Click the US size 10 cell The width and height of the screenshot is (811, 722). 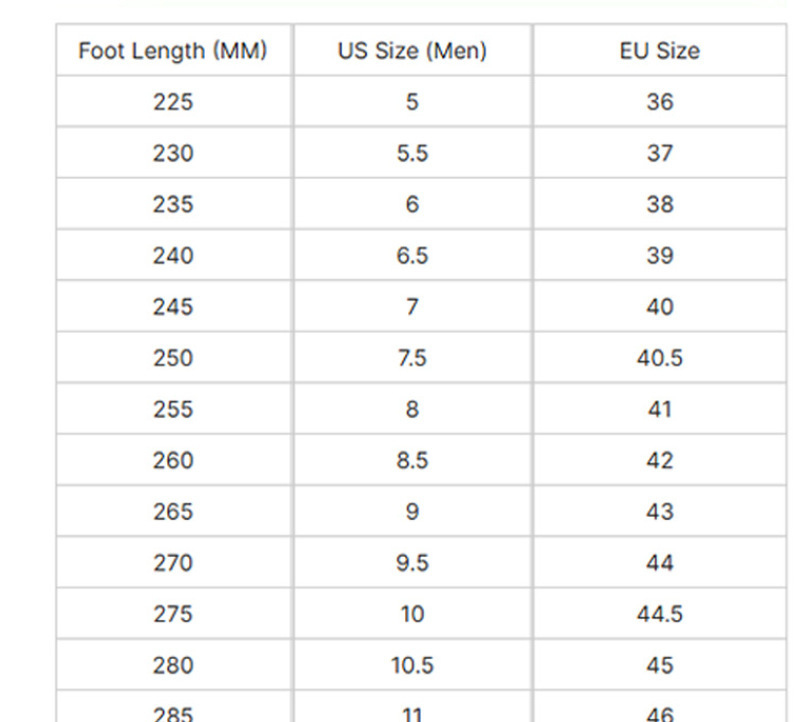coord(412,614)
